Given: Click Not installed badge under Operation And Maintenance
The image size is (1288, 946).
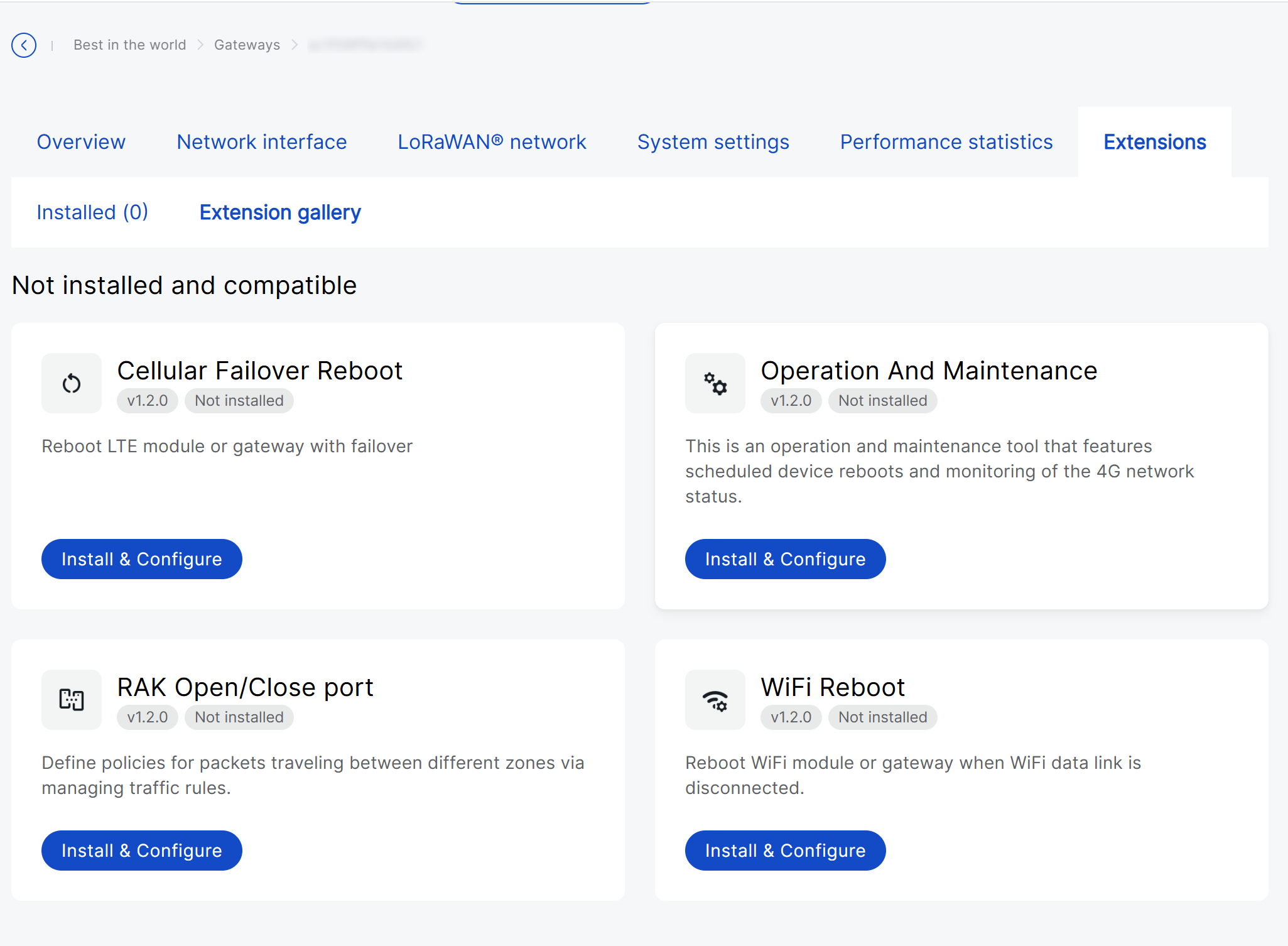Looking at the screenshot, I should [x=883, y=401].
